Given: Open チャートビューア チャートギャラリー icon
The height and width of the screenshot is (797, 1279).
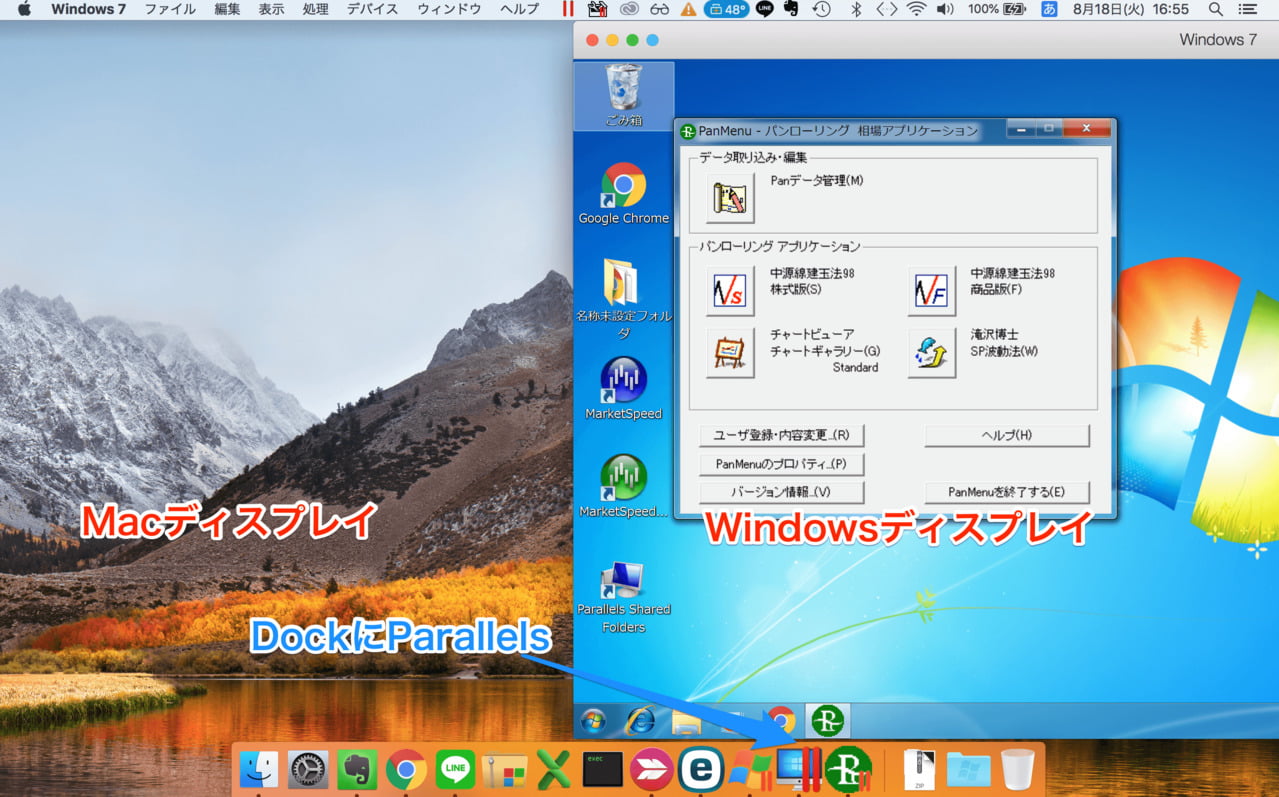Looking at the screenshot, I should 729,353.
